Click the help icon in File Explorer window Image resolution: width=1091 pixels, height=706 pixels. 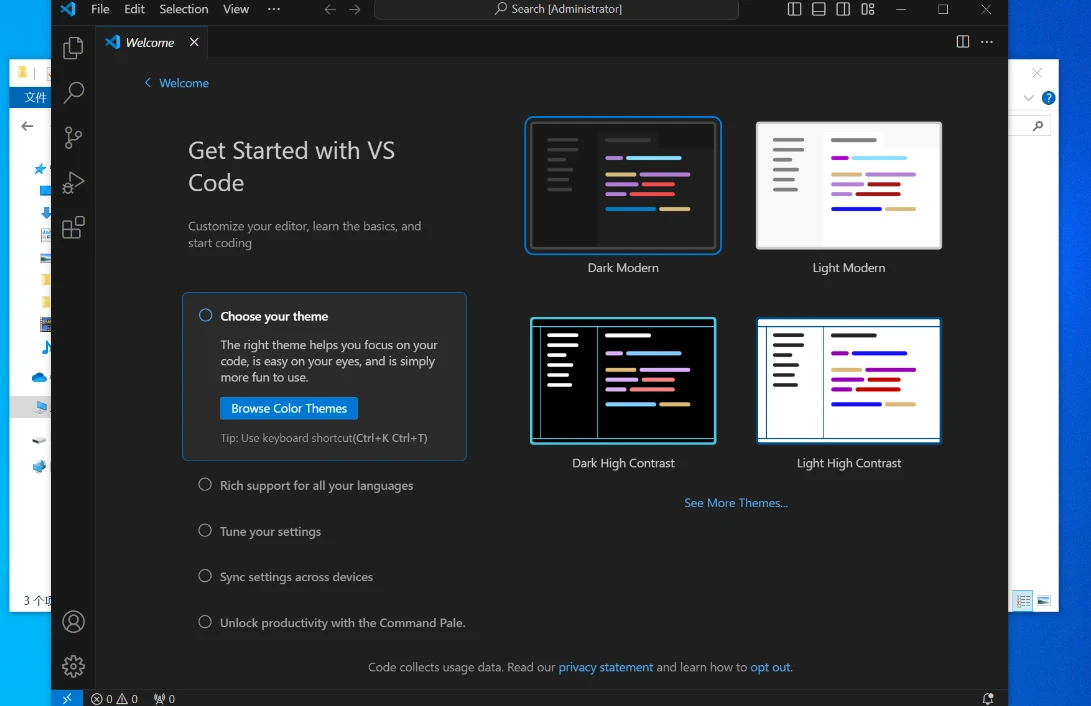click(x=1049, y=98)
